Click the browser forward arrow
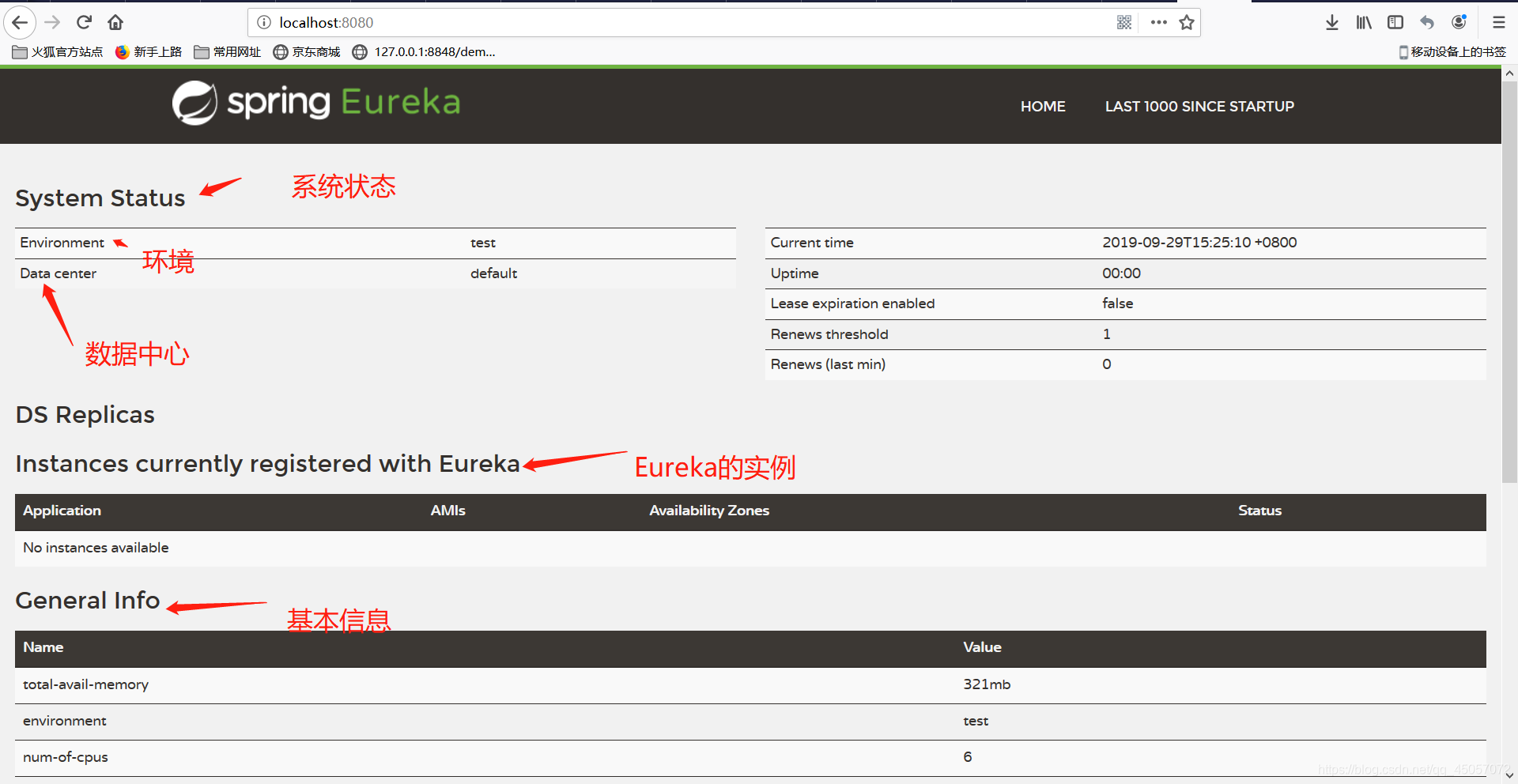Screen dimensions: 1518x784 coord(52,22)
